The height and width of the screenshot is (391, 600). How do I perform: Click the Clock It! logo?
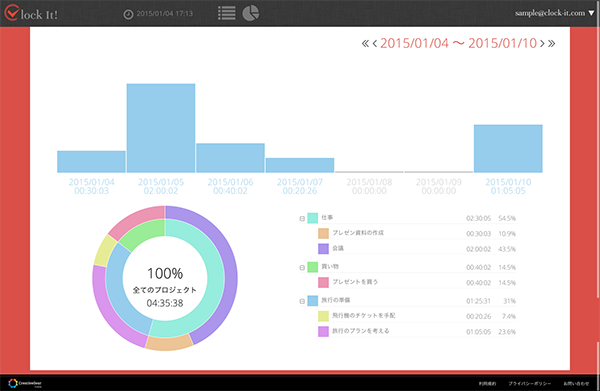tap(31, 13)
